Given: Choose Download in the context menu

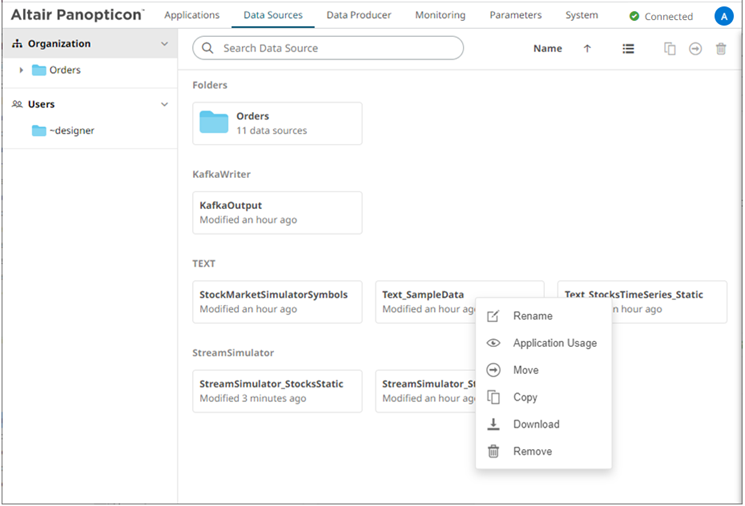Looking at the screenshot, I should [x=536, y=424].
